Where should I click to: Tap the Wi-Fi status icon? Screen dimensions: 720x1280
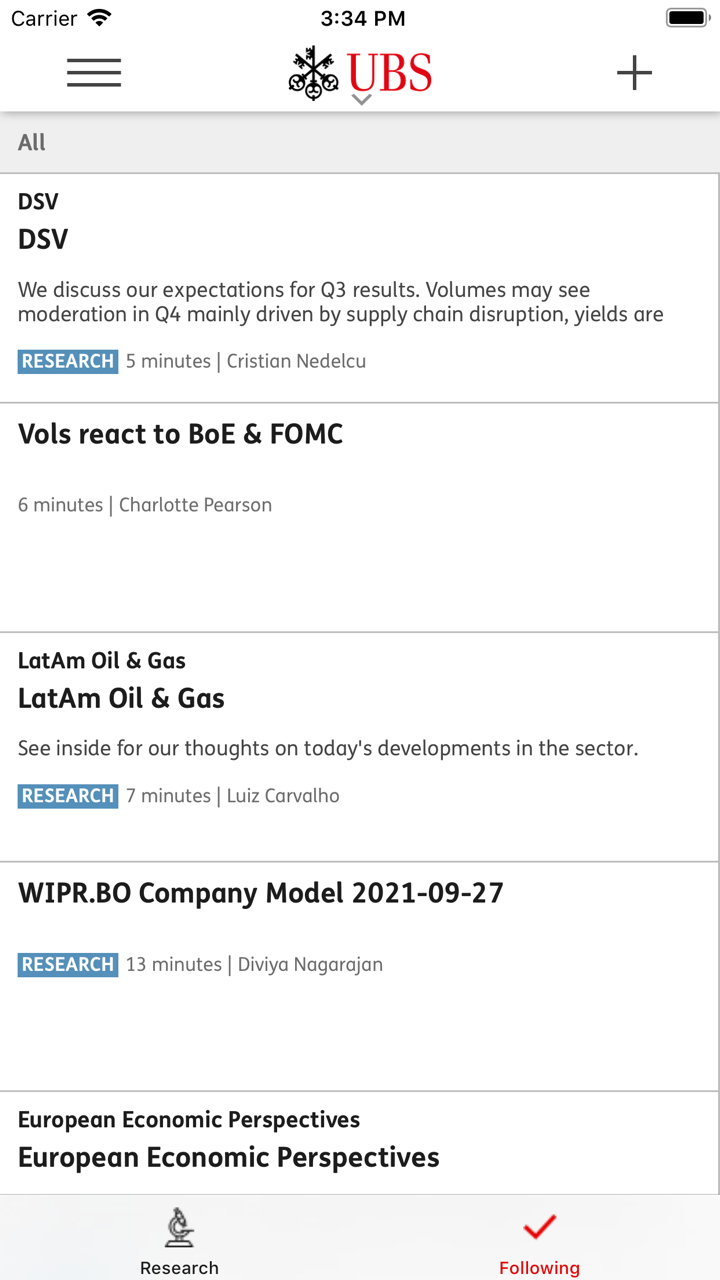pyautogui.click(x=99, y=18)
